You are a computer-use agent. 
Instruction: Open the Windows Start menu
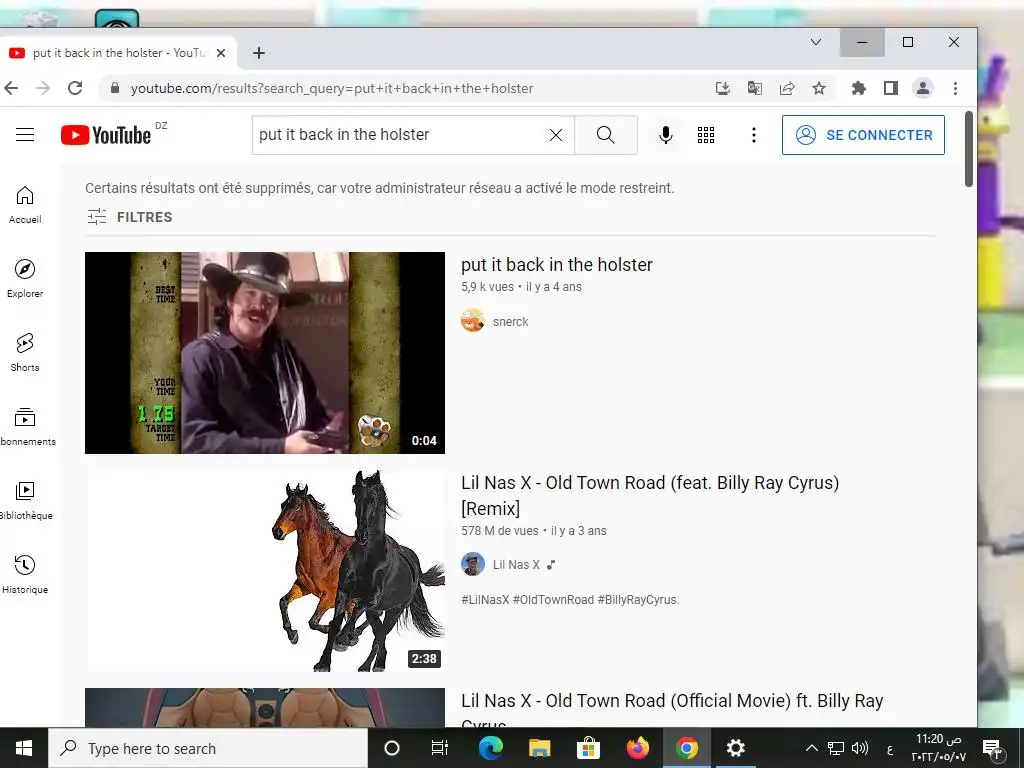point(24,748)
